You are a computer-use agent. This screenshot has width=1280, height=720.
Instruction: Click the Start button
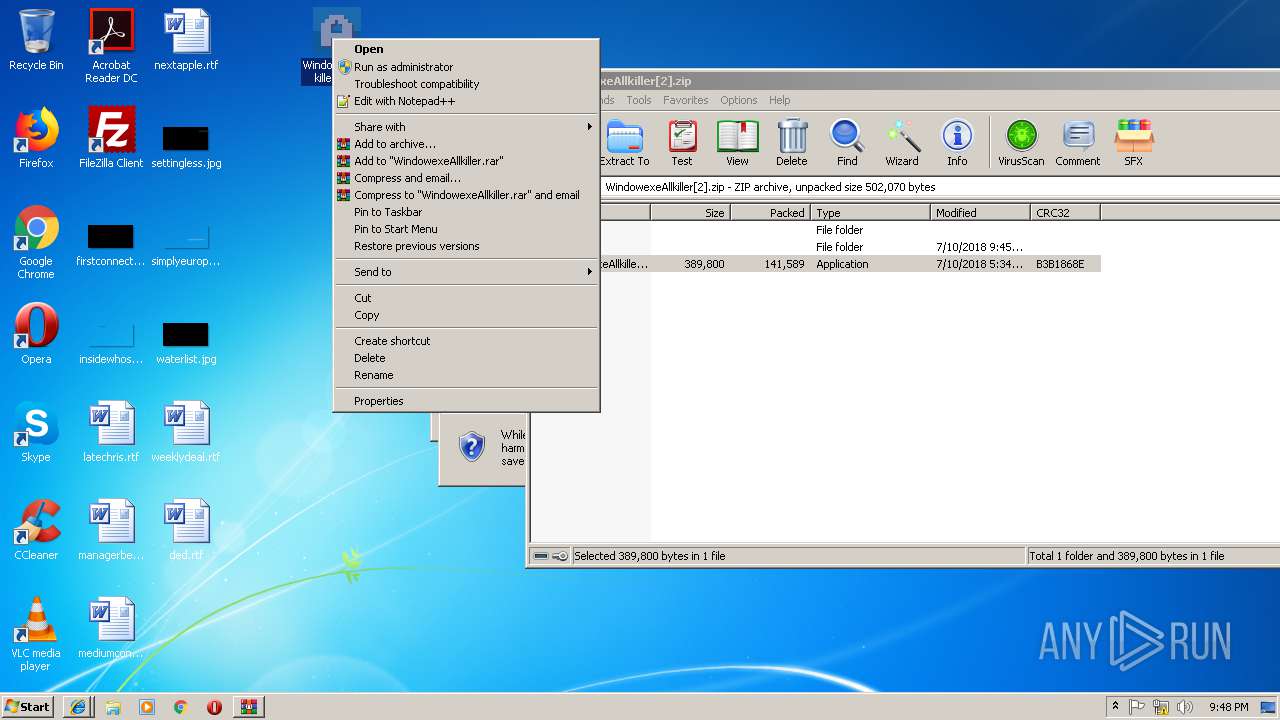[x=28, y=707]
